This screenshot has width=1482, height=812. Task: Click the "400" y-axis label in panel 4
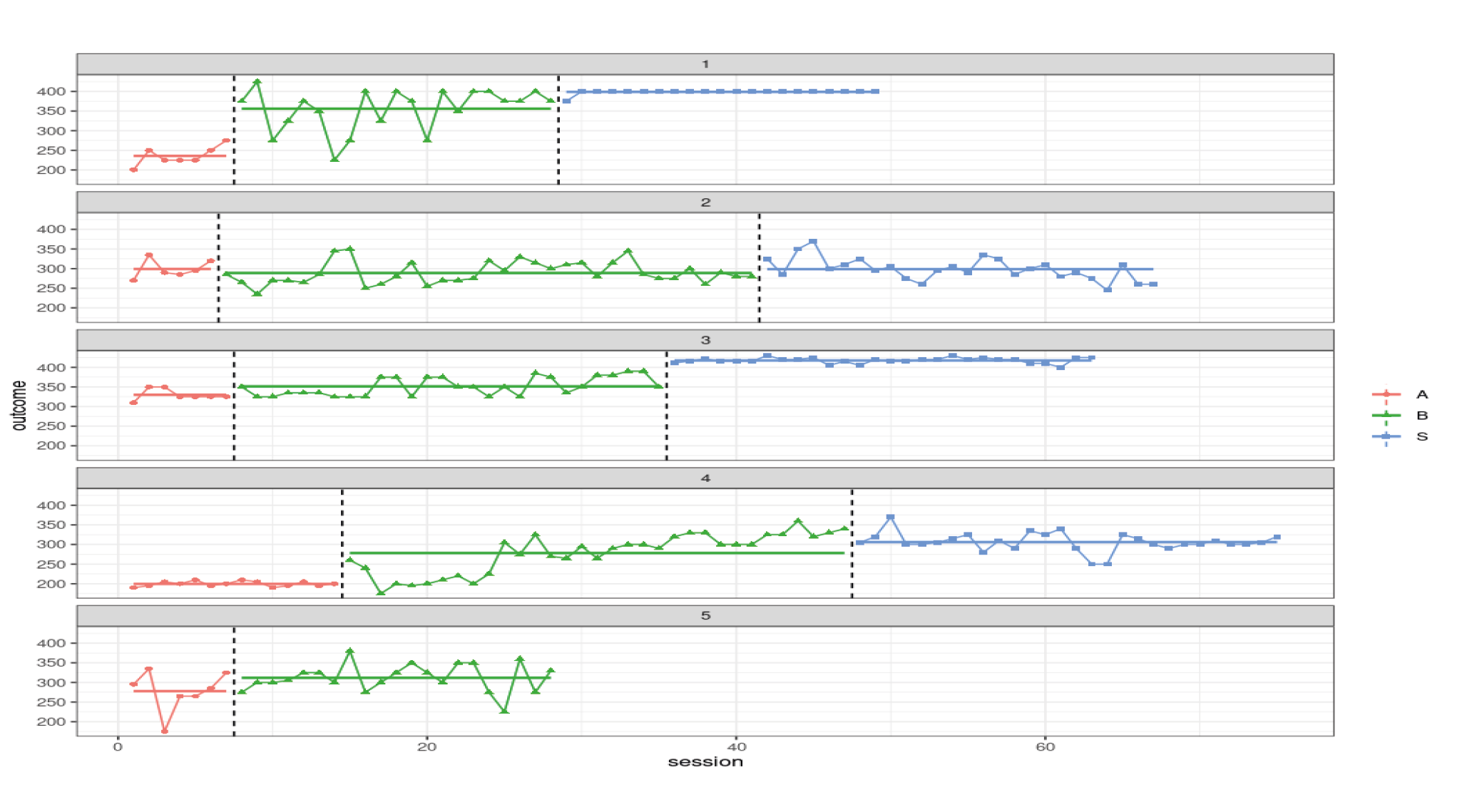coord(51,505)
